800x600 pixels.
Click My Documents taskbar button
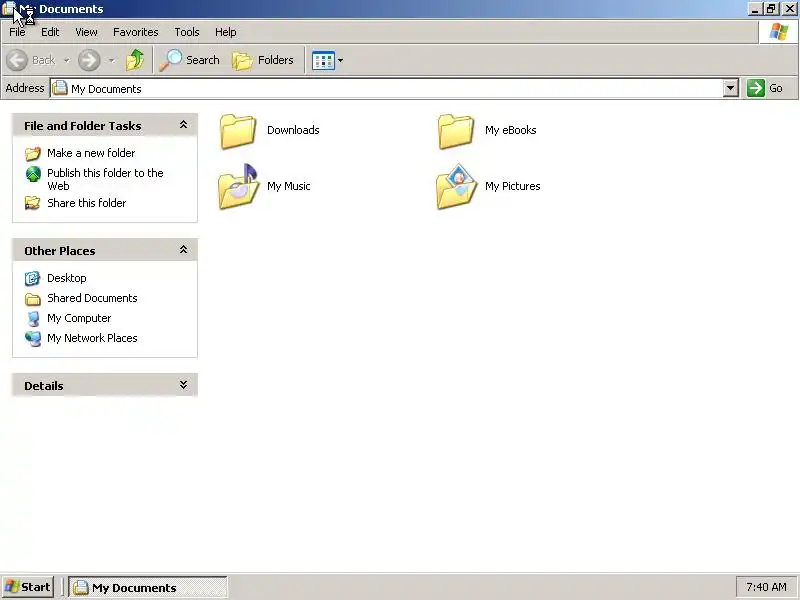tap(148, 588)
